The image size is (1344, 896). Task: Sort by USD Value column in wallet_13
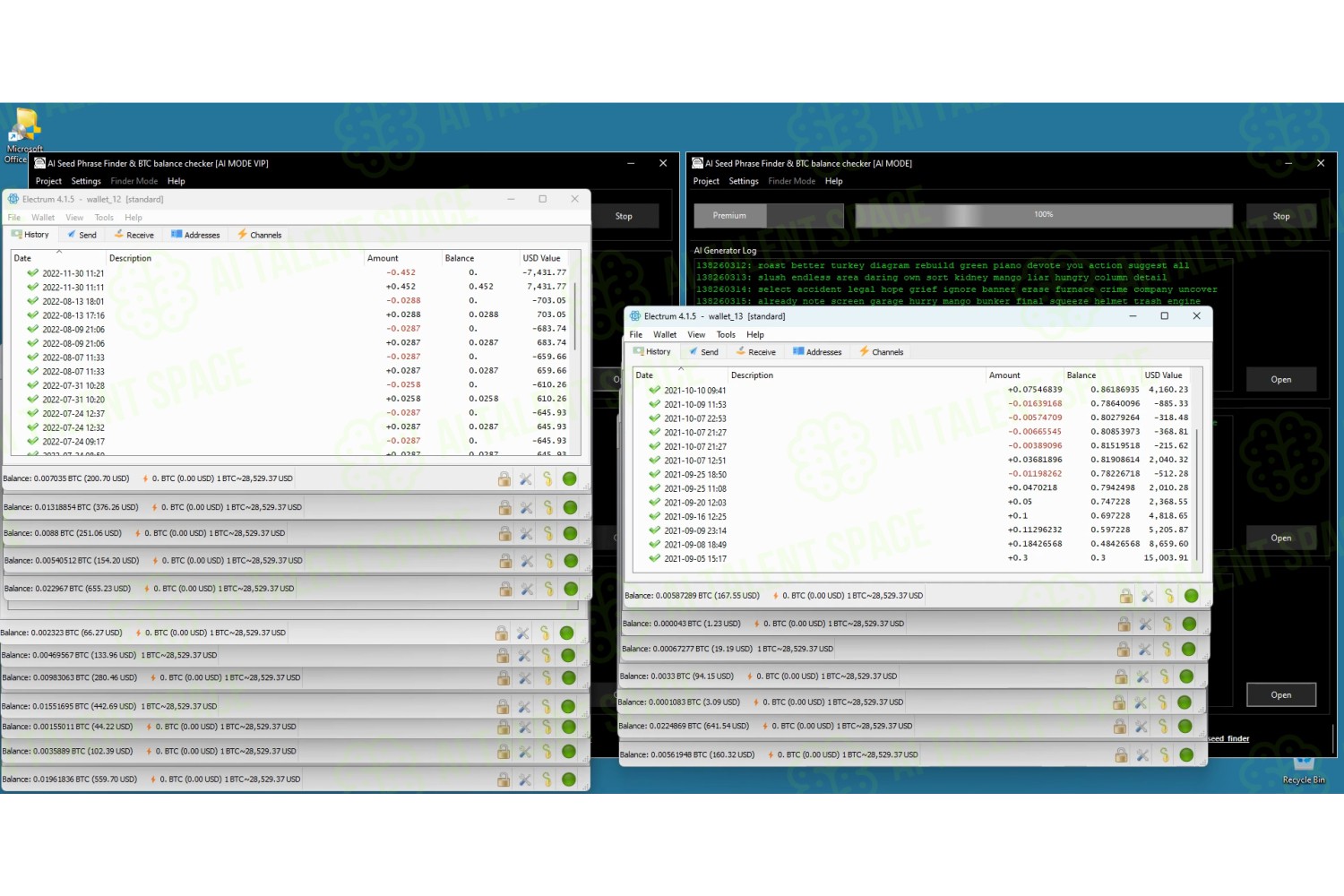tap(1166, 375)
